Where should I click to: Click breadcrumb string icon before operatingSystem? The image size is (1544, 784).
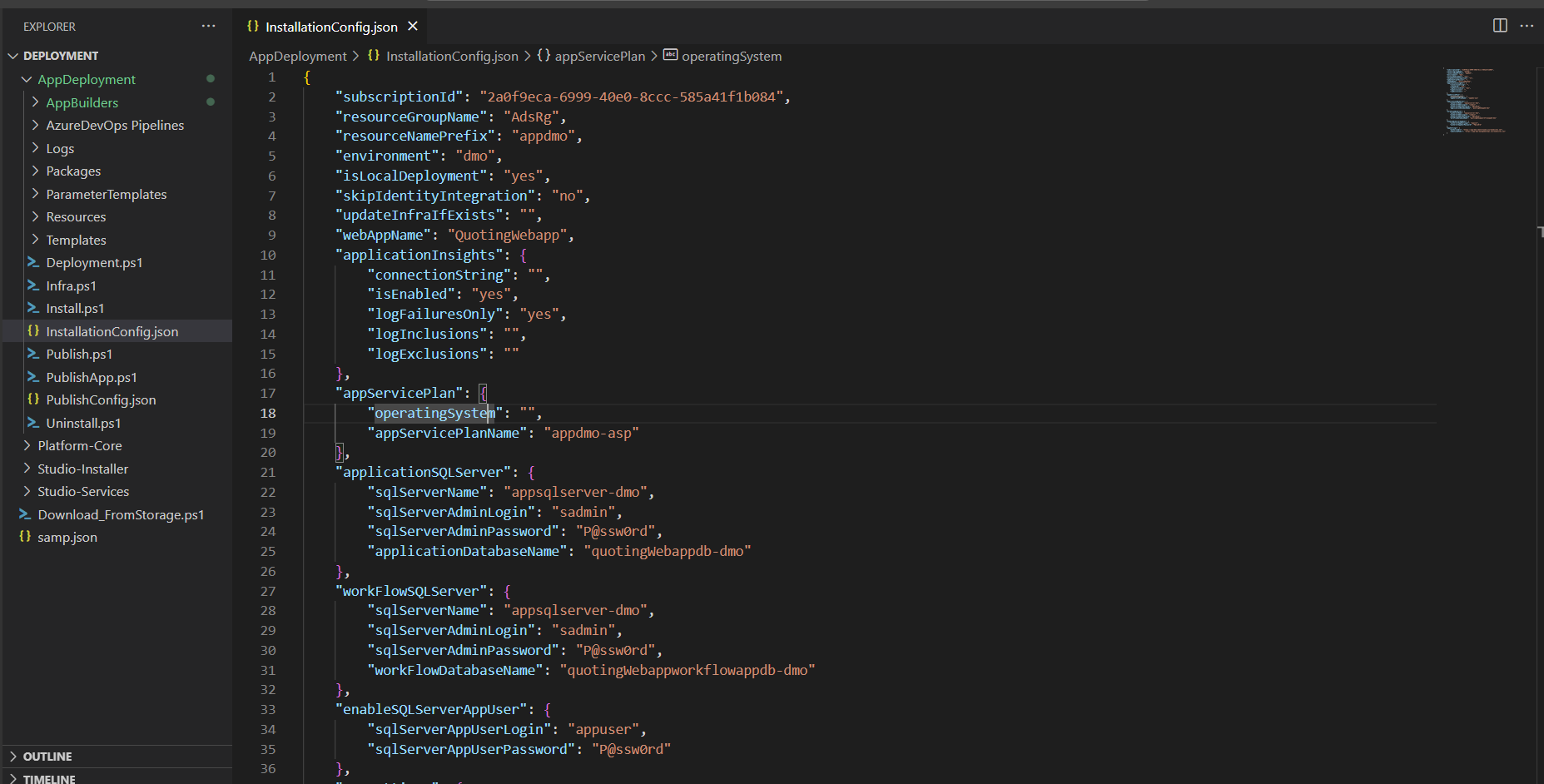tap(670, 55)
